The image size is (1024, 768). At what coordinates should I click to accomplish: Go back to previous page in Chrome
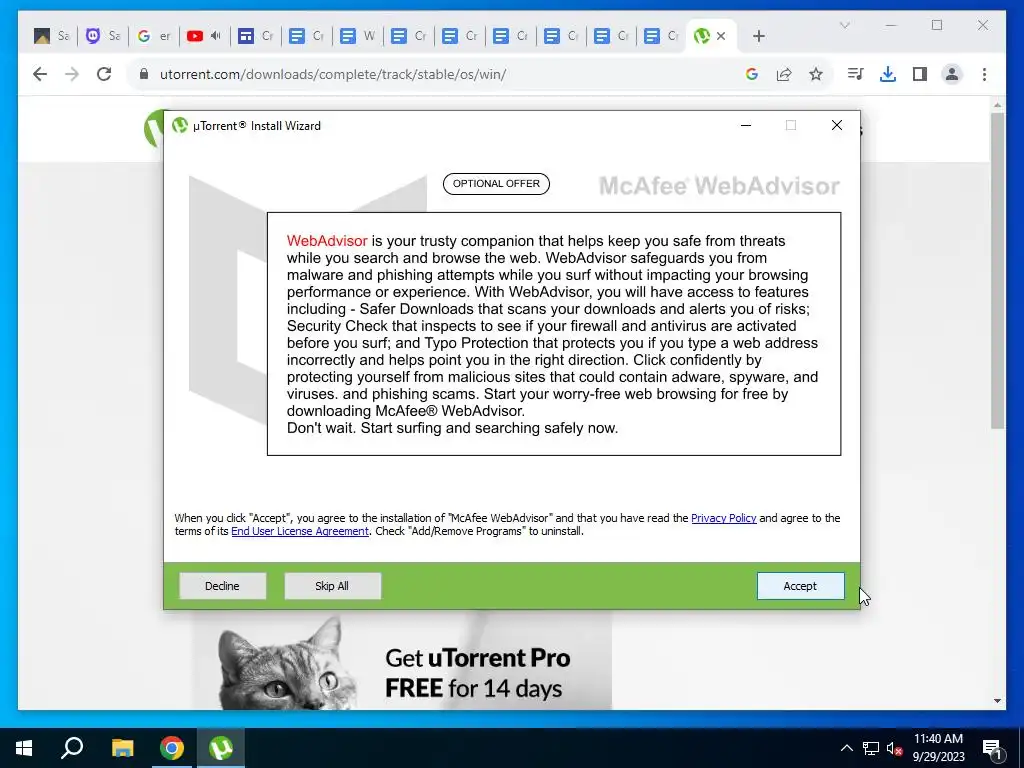point(40,74)
